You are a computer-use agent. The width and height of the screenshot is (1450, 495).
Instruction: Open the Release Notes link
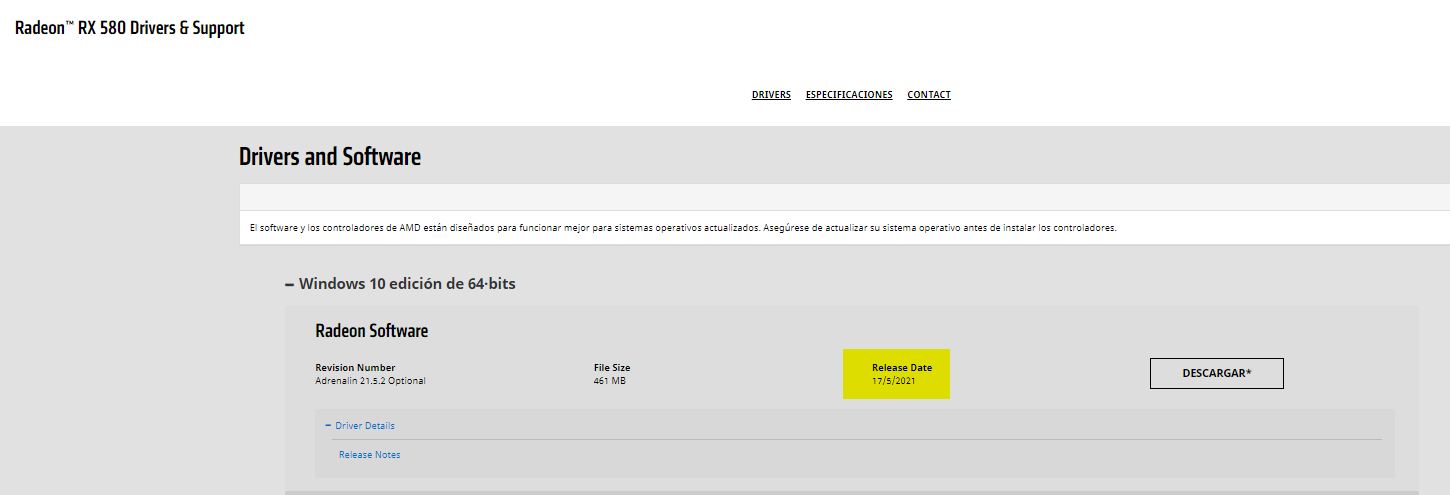369,455
